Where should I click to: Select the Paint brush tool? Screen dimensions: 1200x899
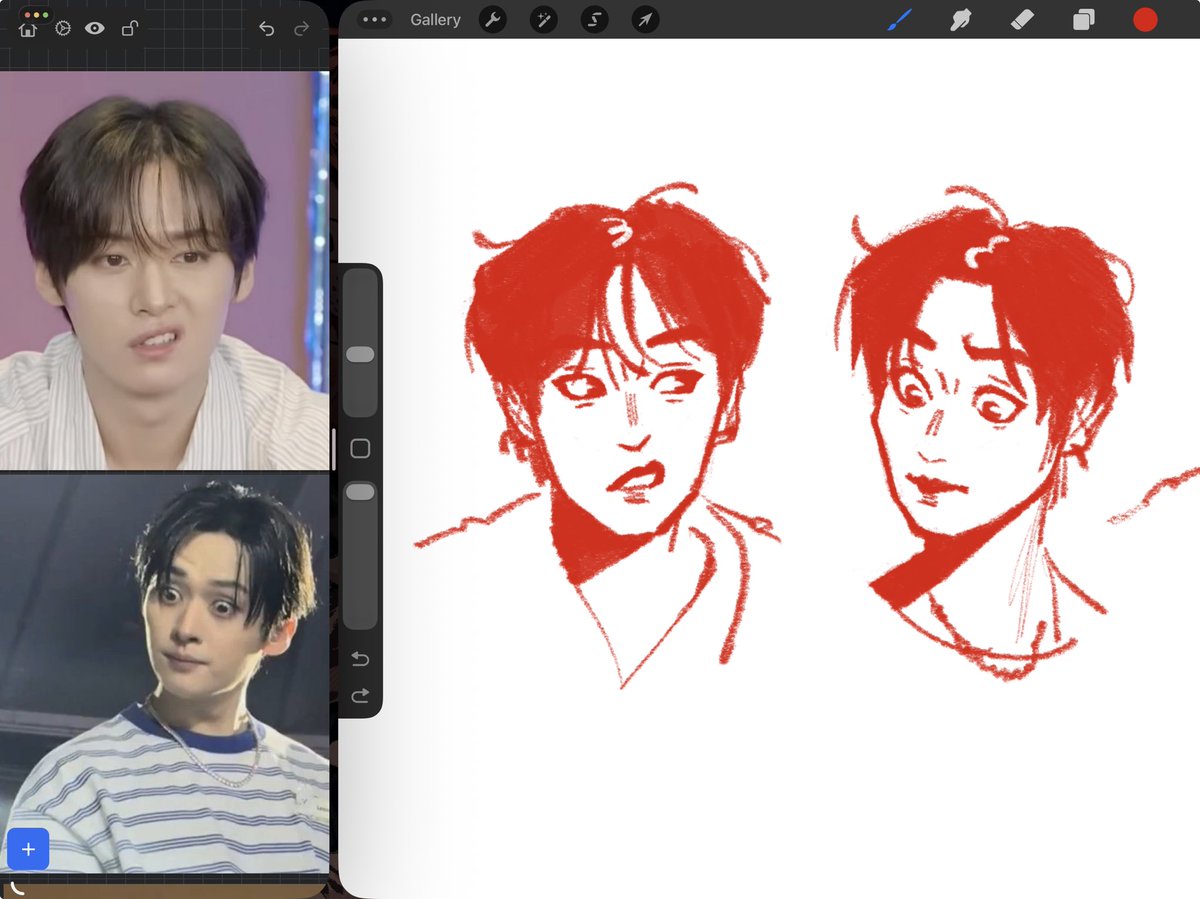[900, 19]
